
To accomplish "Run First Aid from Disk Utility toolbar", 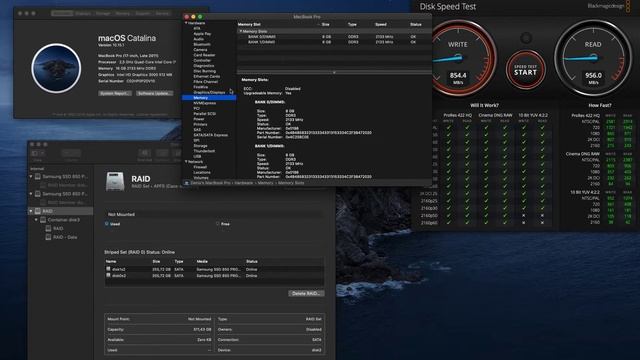I will tap(144, 153).
